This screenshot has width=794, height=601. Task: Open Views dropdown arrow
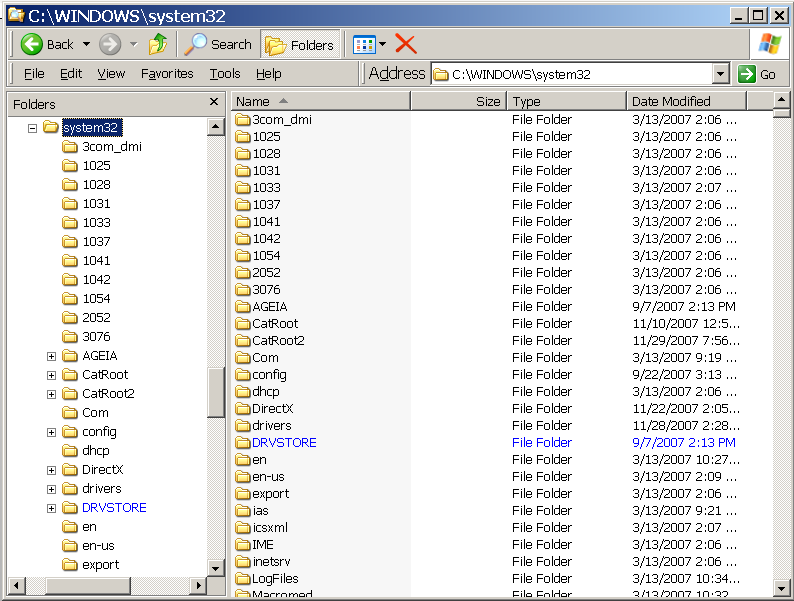(383, 45)
